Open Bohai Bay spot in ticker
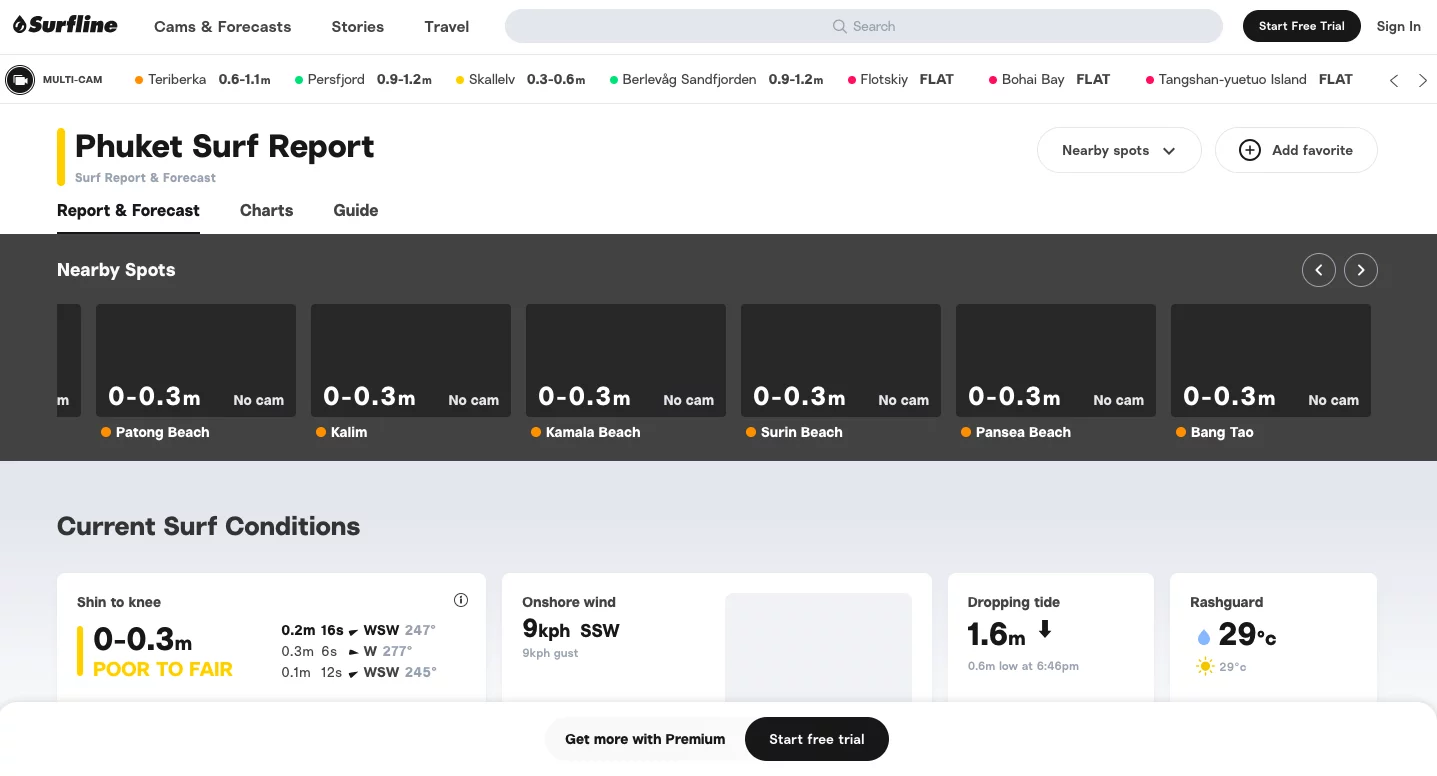This screenshot has height=776, width=1437. 1050,79
